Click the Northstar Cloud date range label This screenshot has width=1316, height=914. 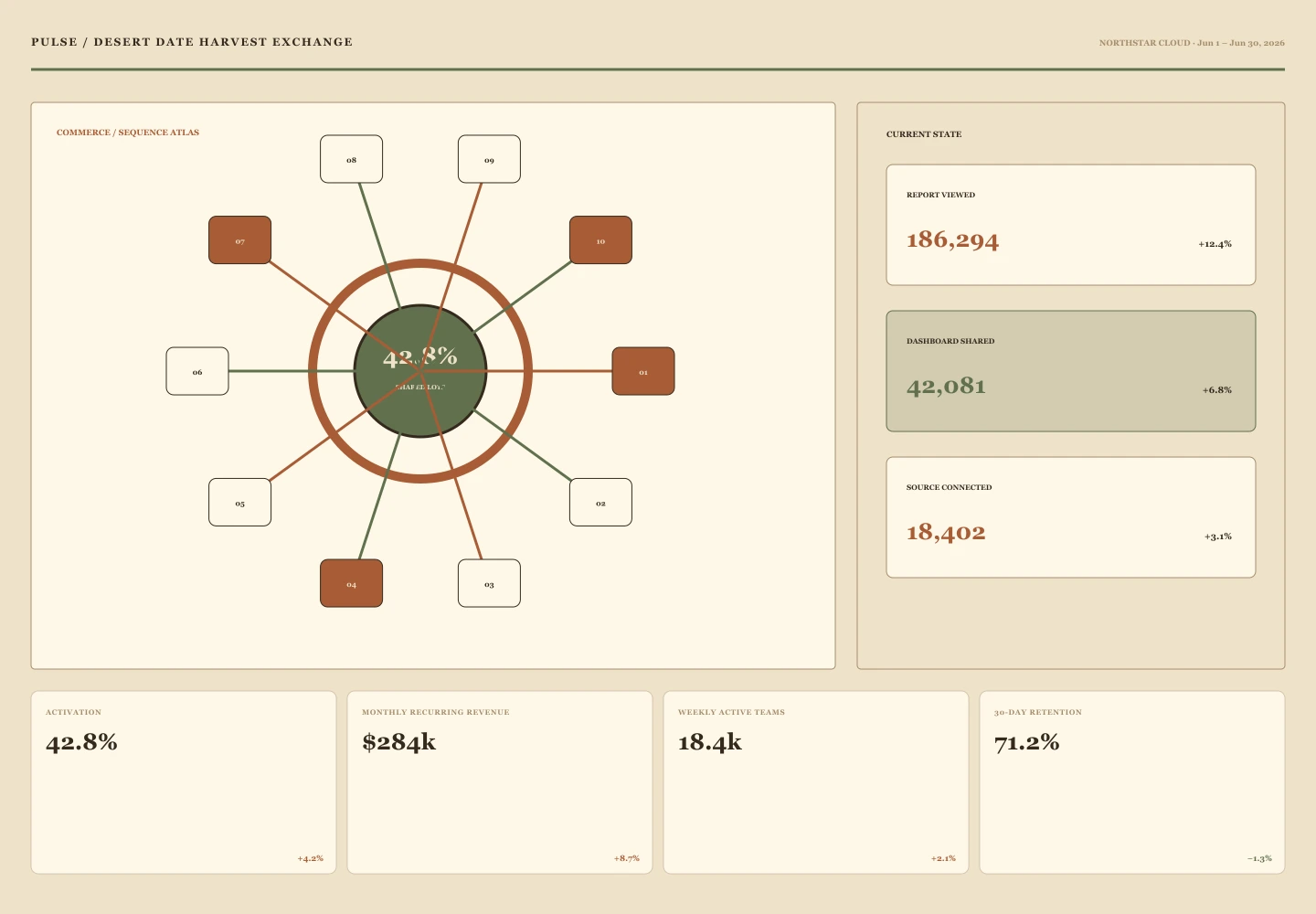tap(1192, 43)
